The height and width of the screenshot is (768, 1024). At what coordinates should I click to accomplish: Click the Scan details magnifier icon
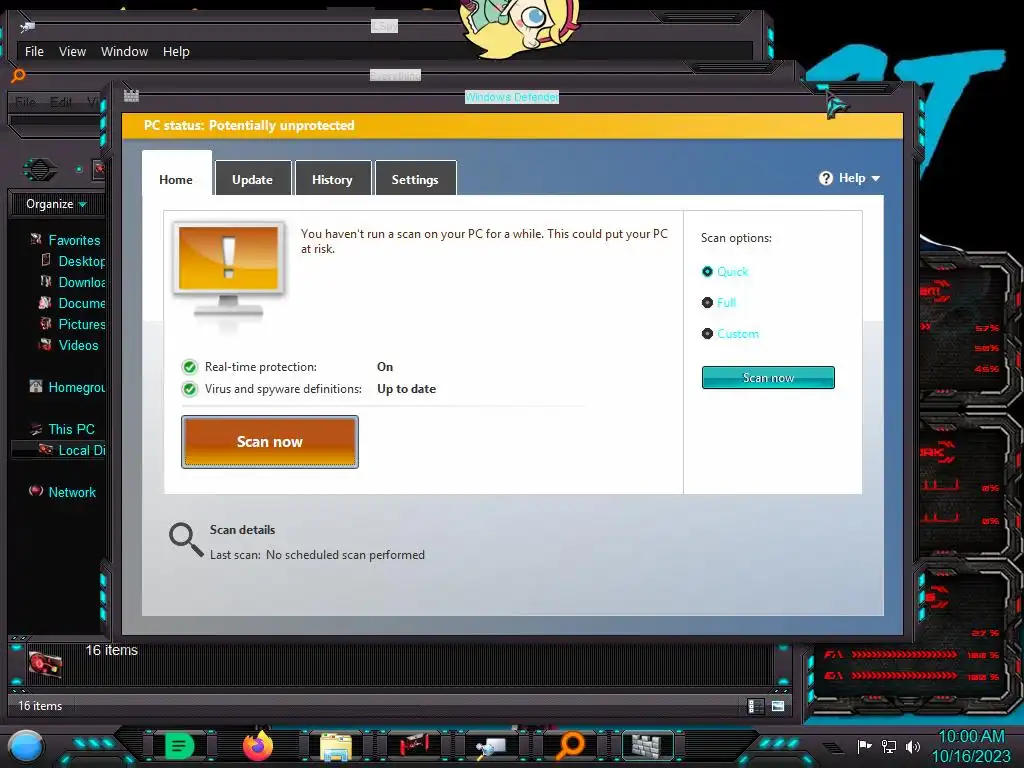tap(186, 539)
